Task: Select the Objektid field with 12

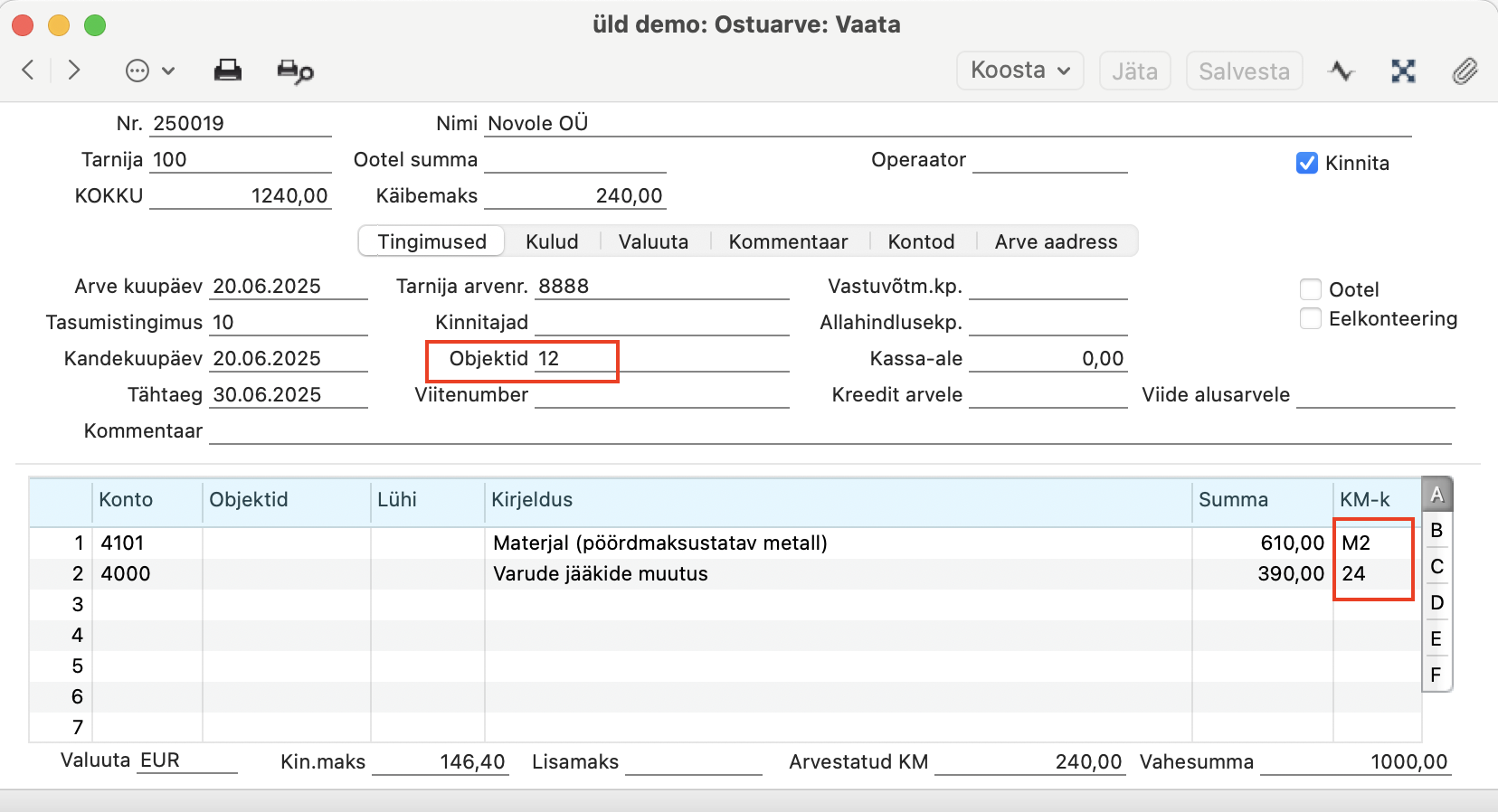Action: point(662,358)
